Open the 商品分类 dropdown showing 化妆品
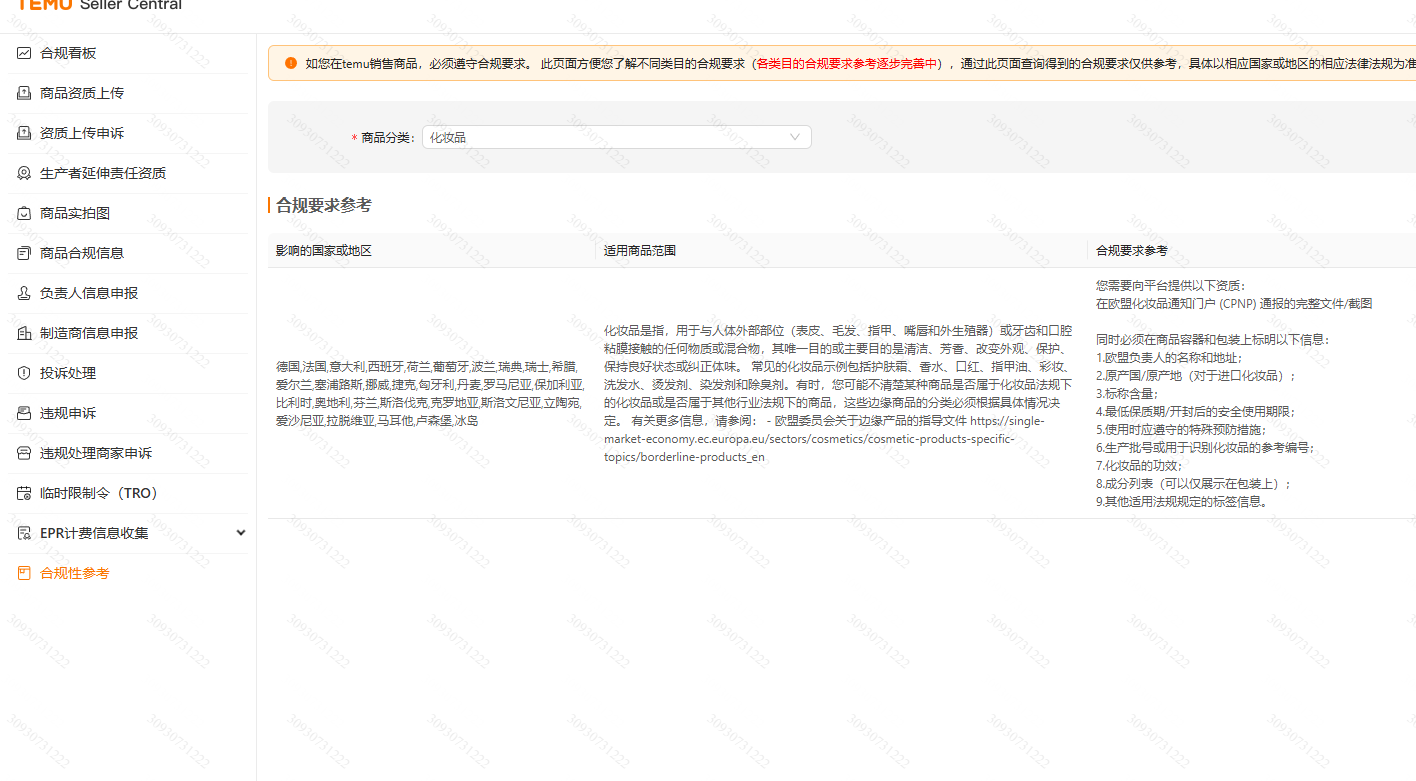The height and width of the screenshot is (781, 1416). coord(616,137)
